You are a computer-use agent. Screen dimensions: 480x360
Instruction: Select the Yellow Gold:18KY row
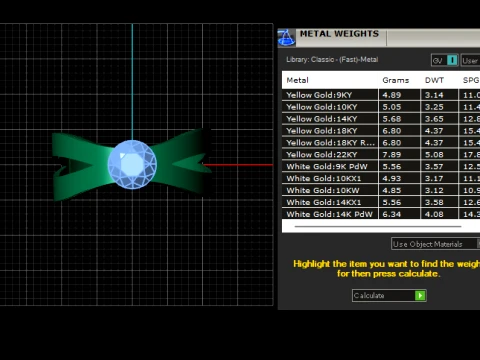(381, 131)
